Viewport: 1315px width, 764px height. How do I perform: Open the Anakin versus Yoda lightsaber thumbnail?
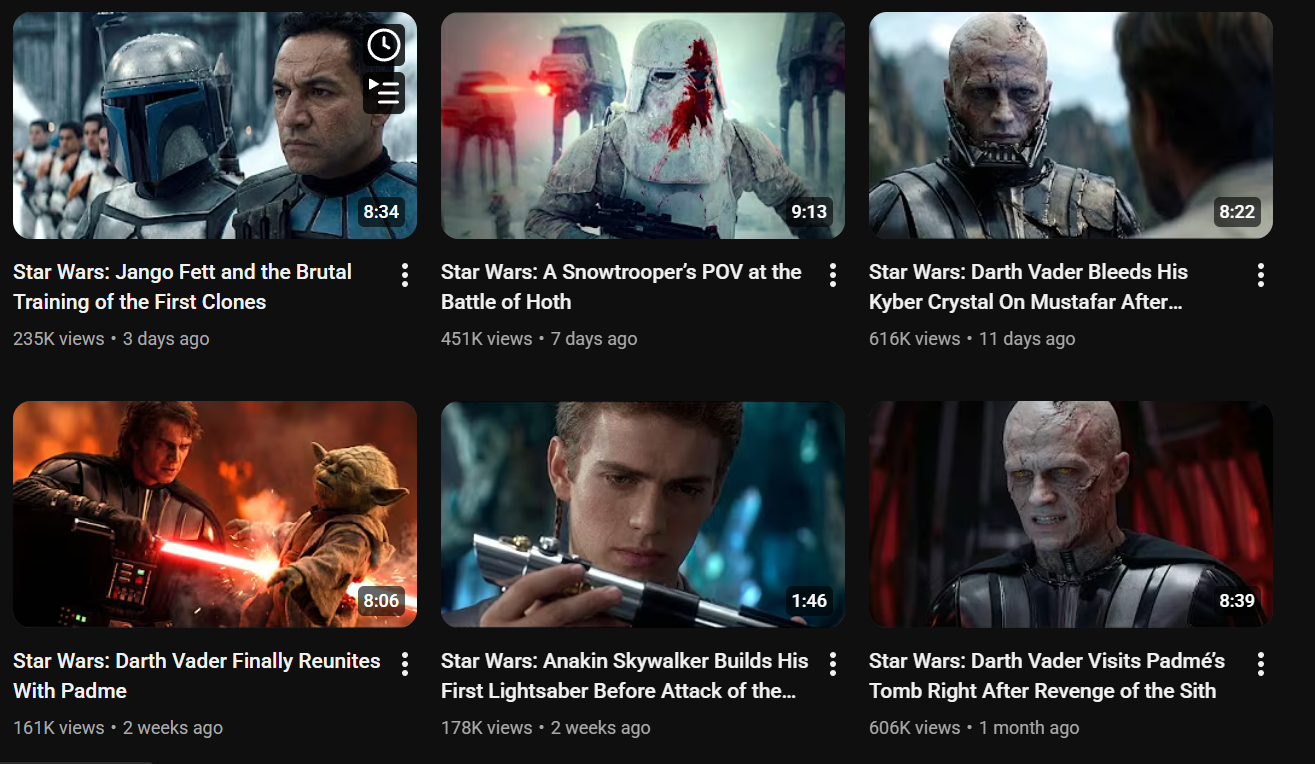point(215,514)
